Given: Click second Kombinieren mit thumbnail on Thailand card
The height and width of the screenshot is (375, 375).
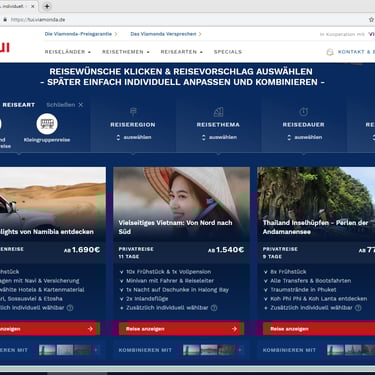Looking at the screenshot, I should pyautogui.click(x=353, y=350).
